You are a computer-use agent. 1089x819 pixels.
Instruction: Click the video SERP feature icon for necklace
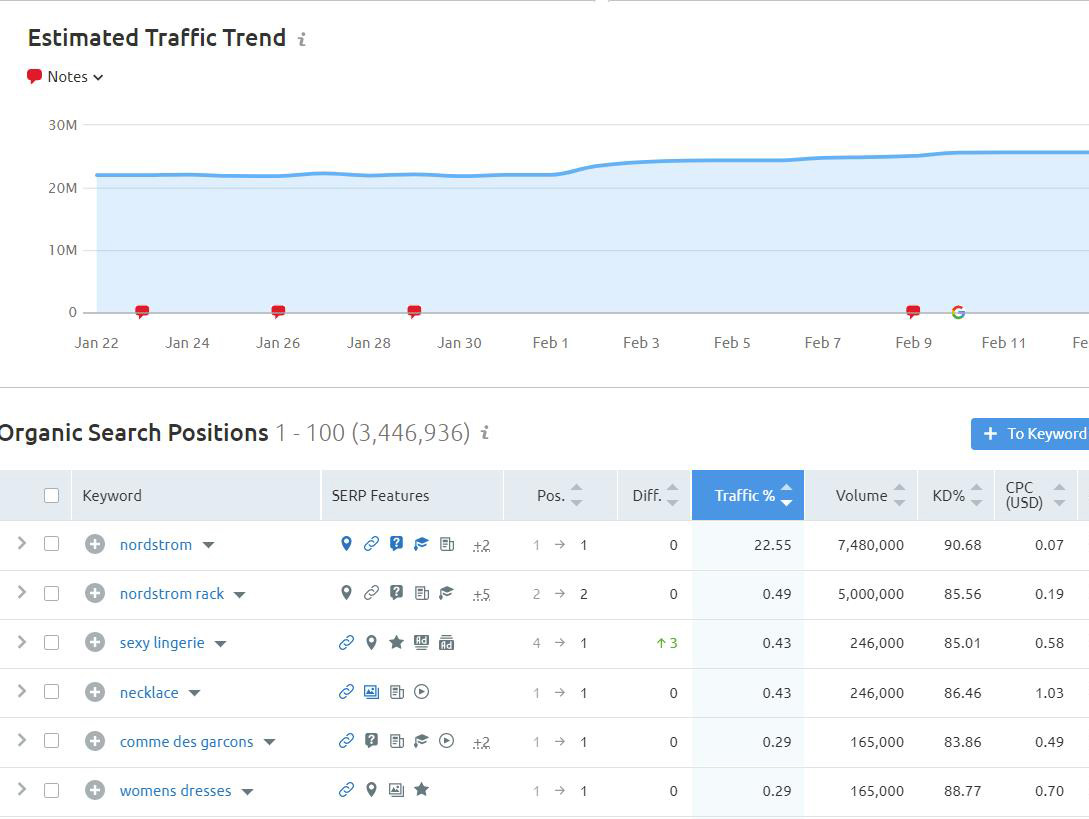tap(422, 692)
